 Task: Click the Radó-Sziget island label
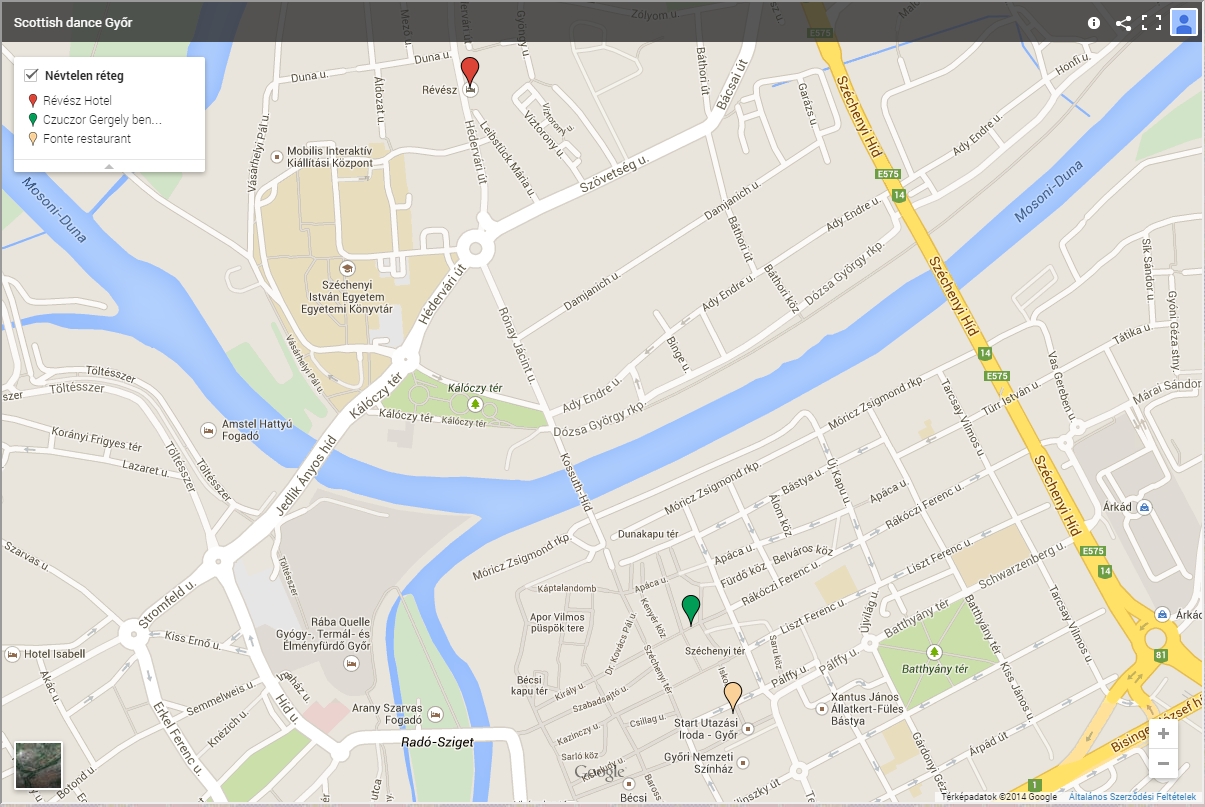pos(437,742)
